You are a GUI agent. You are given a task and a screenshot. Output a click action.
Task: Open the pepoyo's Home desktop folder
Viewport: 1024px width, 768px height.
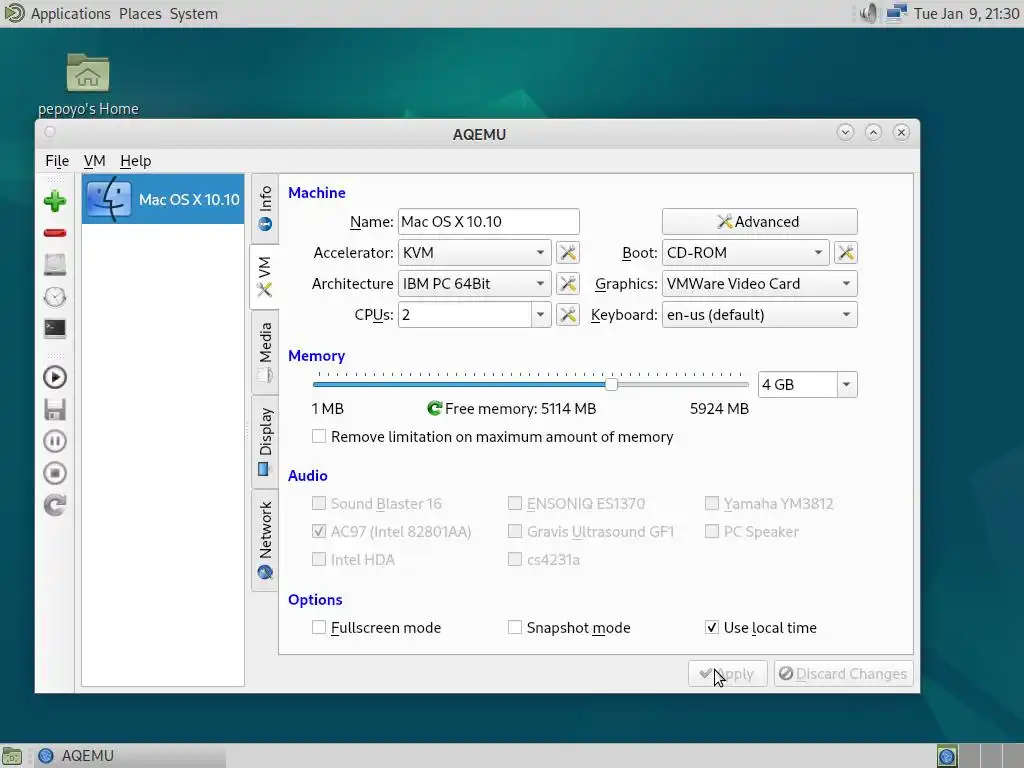pos(88,85)
